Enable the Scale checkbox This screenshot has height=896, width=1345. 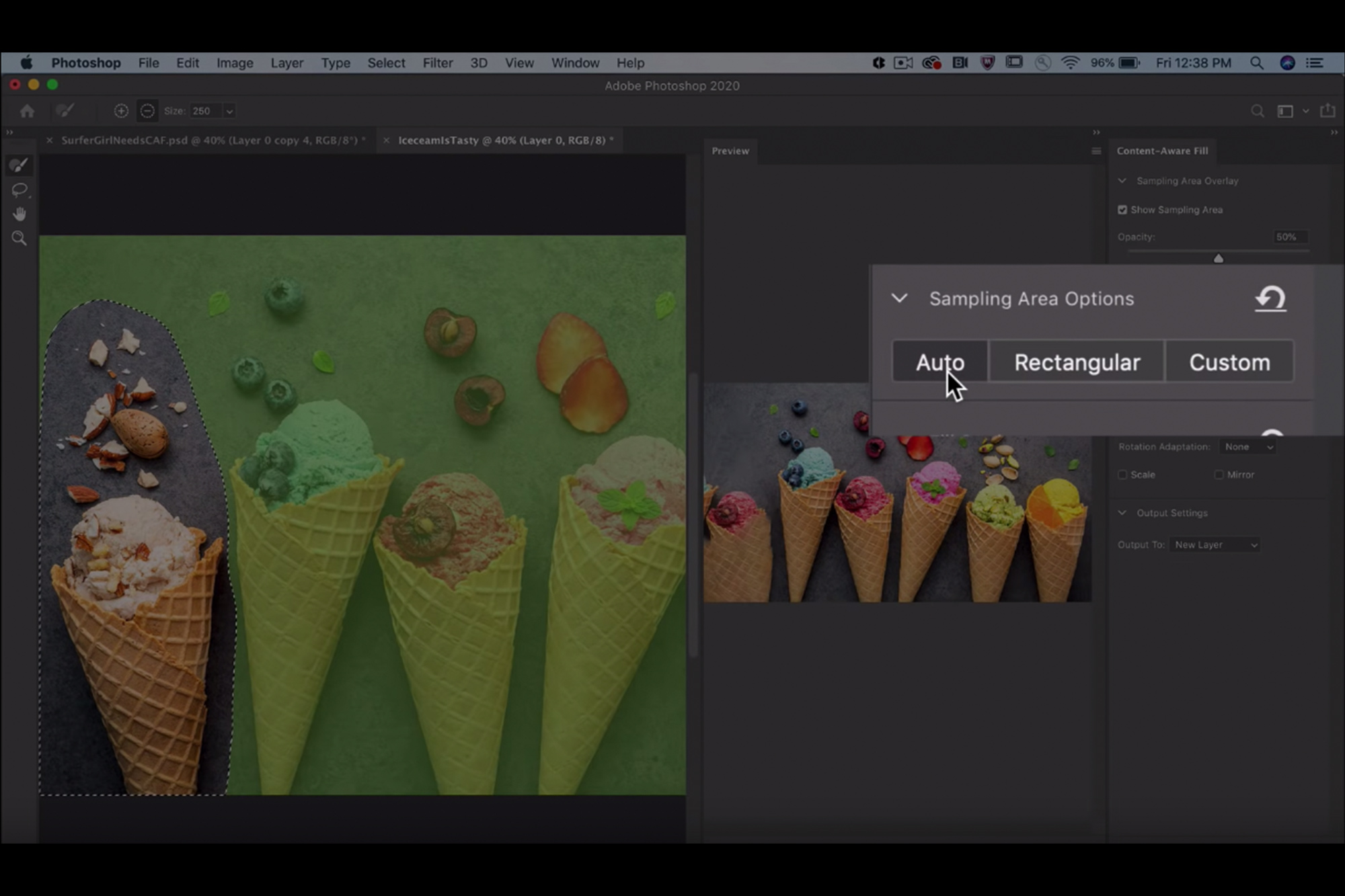click(1122, 475)
